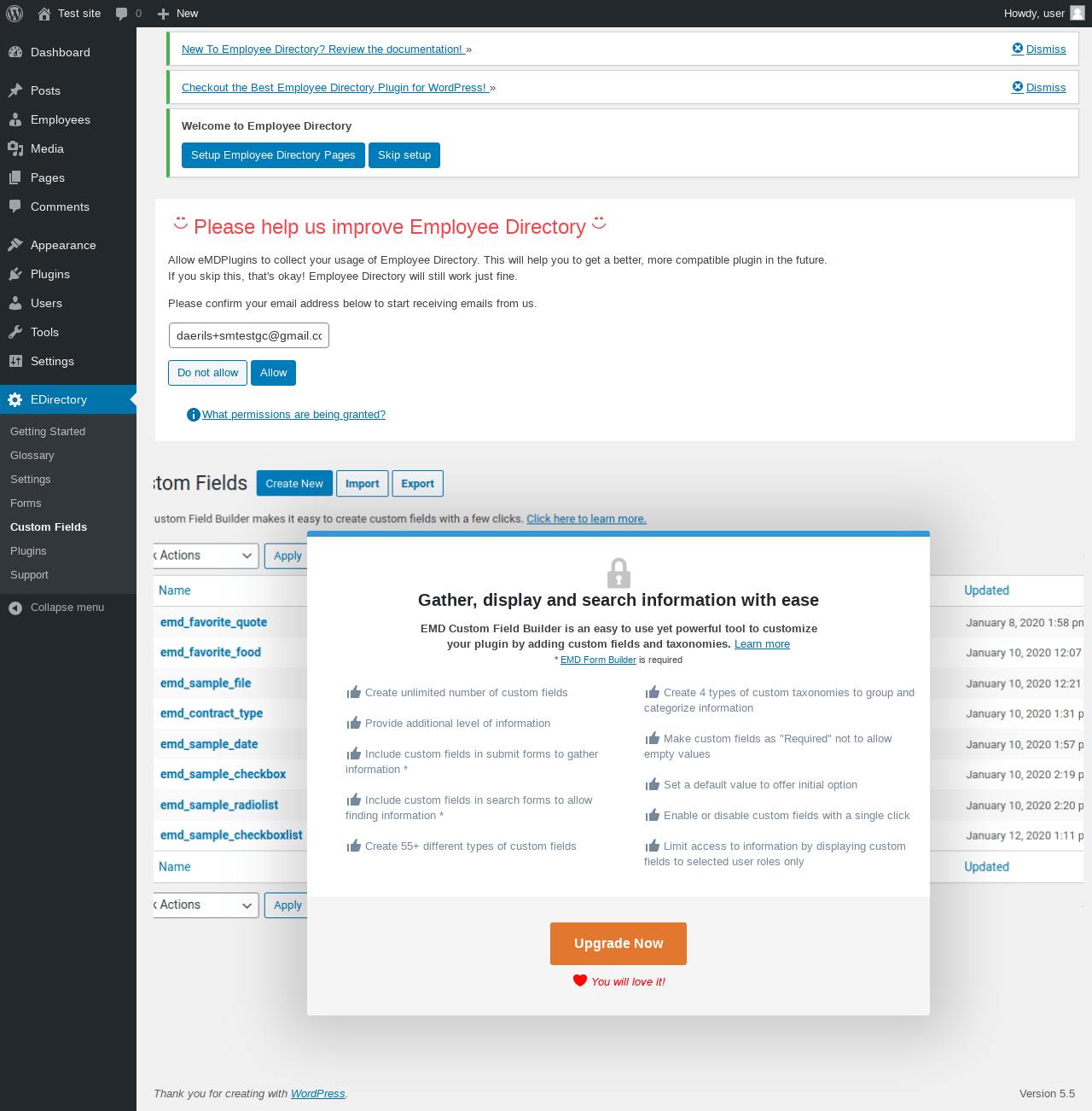Open the emd_favorite_food field link
This screenshot has height=1111, width=1092.
[211, 652]
